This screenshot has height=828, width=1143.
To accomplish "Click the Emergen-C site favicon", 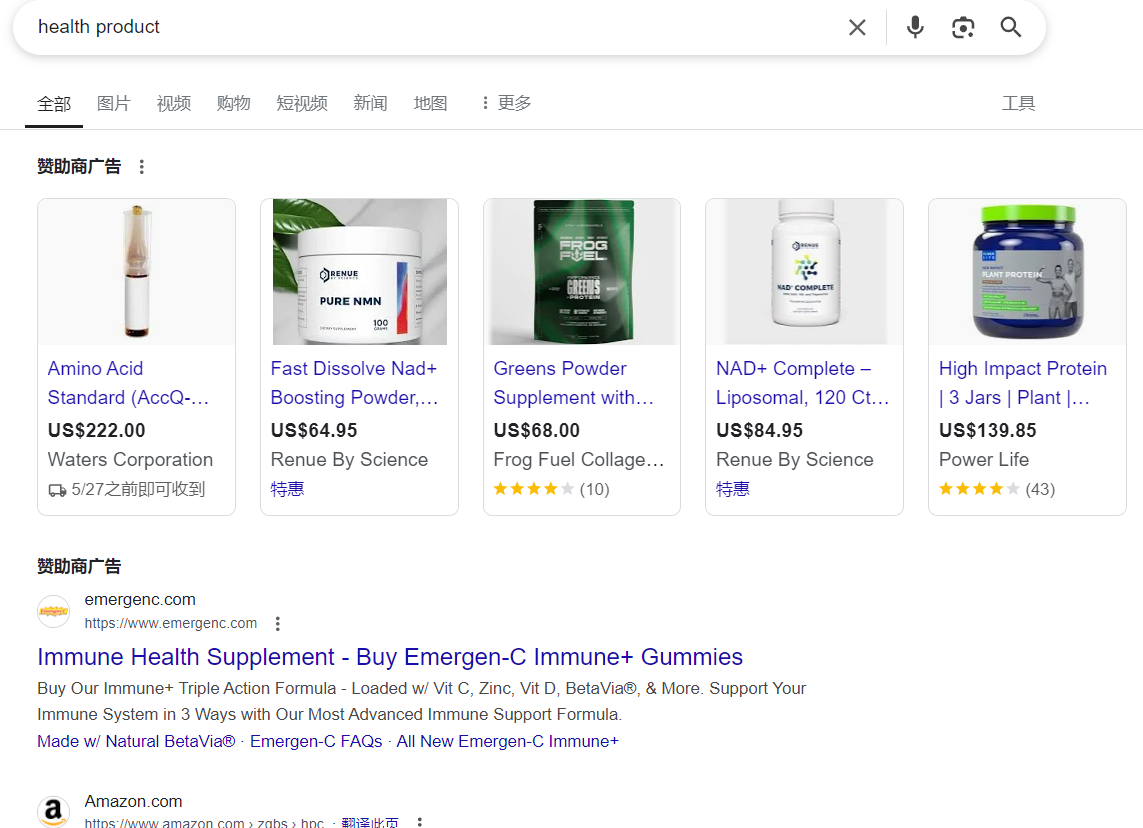I will click(x=53, y=612).
